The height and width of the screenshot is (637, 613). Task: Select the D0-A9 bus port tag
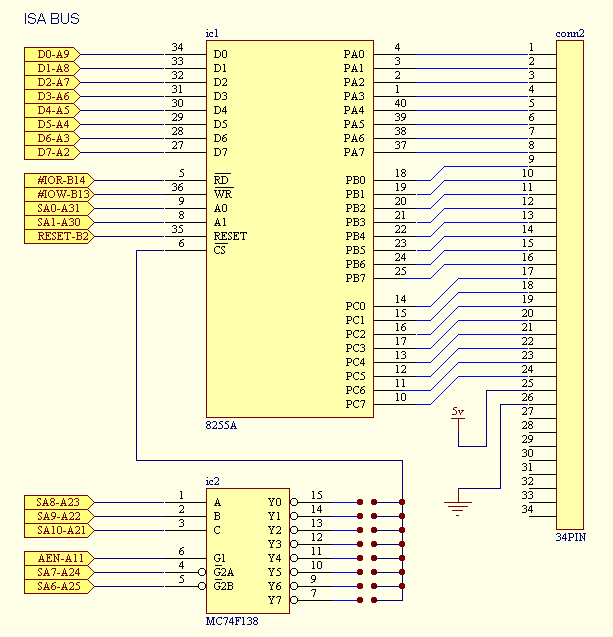click(52, 54)
